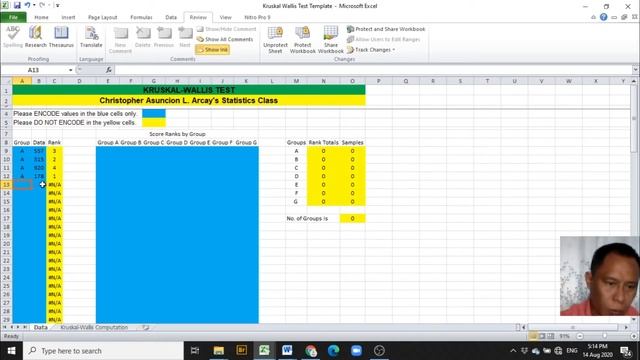The height and width of the screenshot is (360, 640).
Task: Select the Data sheet tab
Action: click(40, 327)
